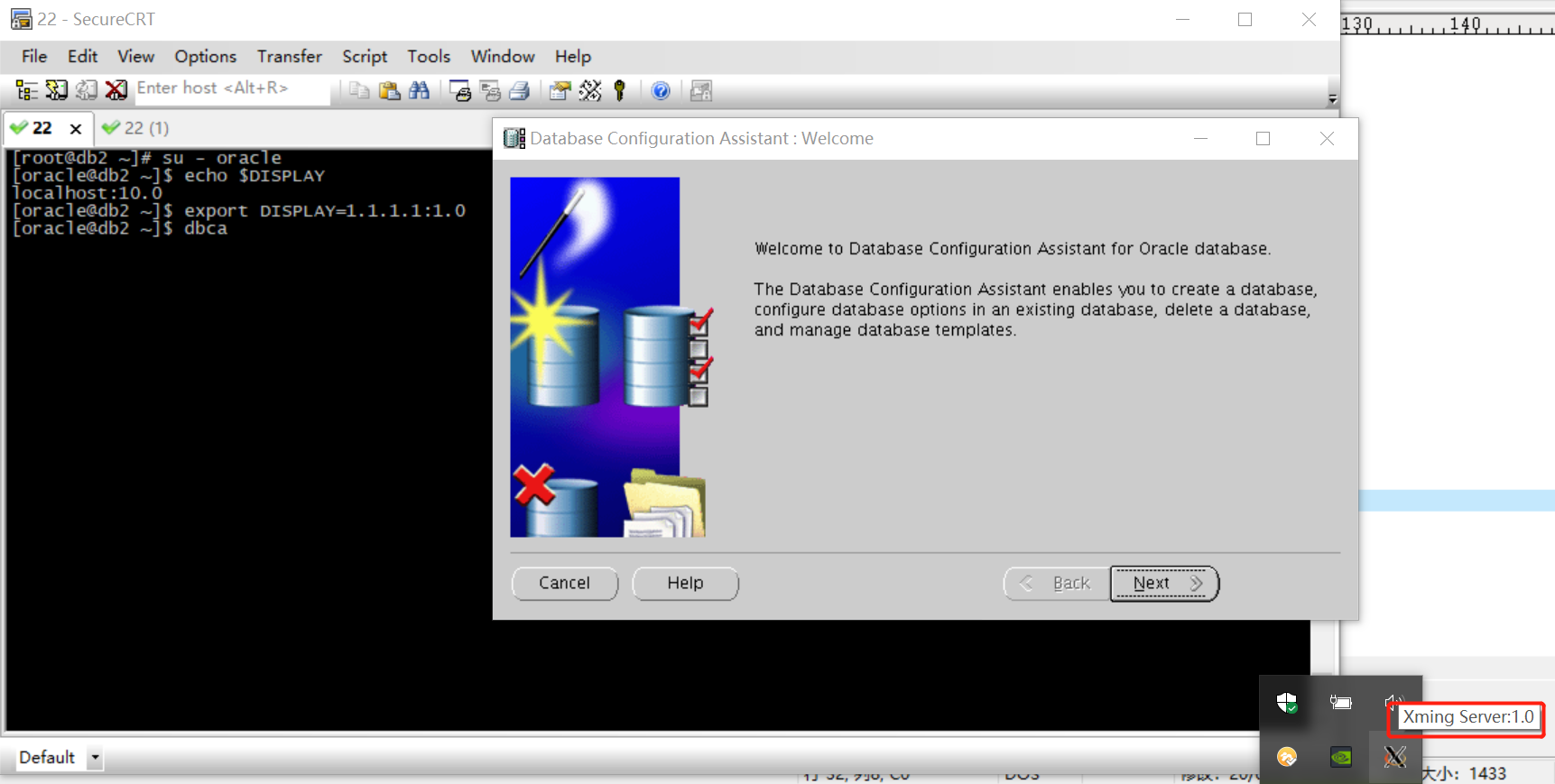Open the Edit menu

82,56
